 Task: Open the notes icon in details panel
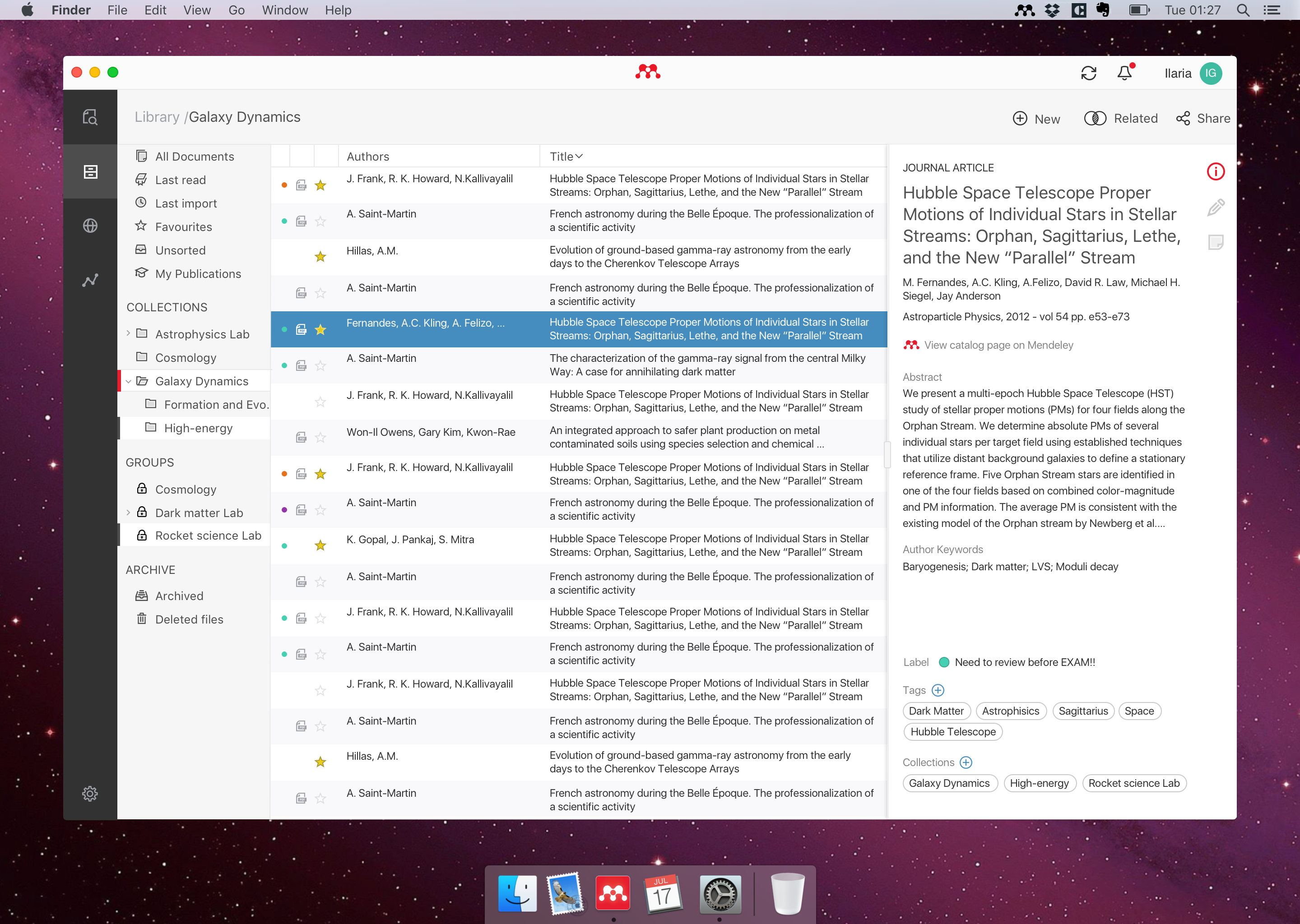pos(1215,243)
